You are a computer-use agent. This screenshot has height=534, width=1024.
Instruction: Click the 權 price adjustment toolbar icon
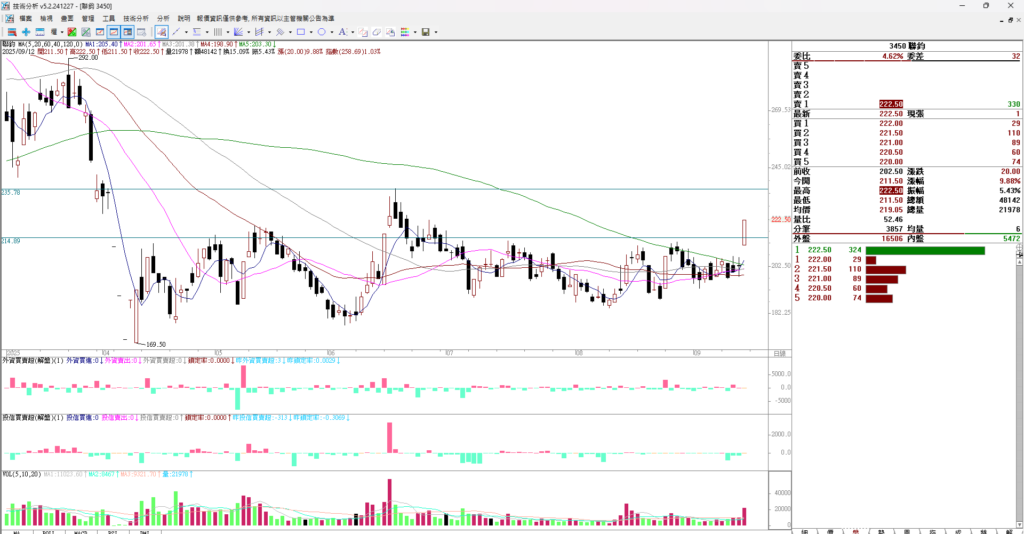click(54, 31)
